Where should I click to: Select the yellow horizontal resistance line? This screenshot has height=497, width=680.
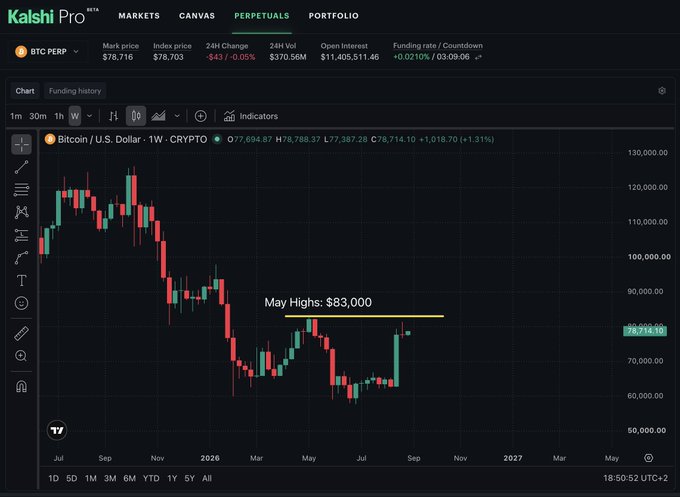click(364, 316)
